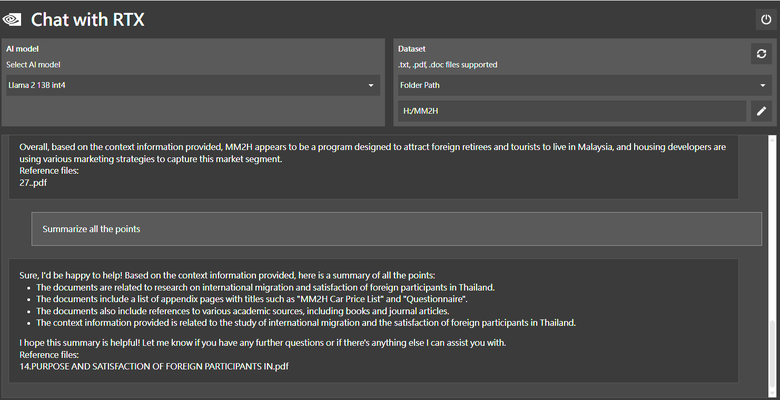Click the Folder Path dropdown arrow
Image resolution: width=780 pixels, height=400 pixels.
tap(763, 86)
